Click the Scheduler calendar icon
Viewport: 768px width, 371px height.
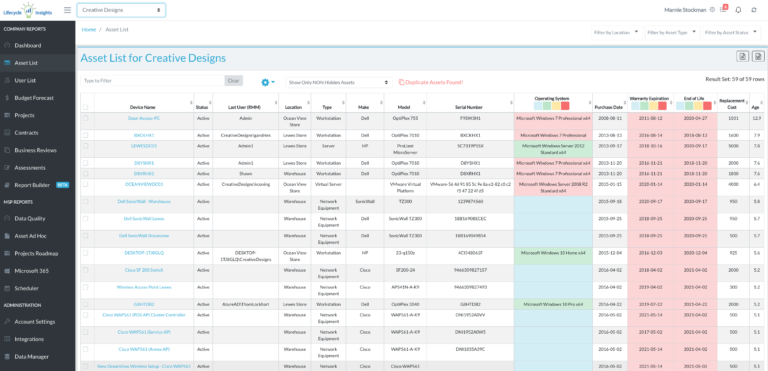7,289
